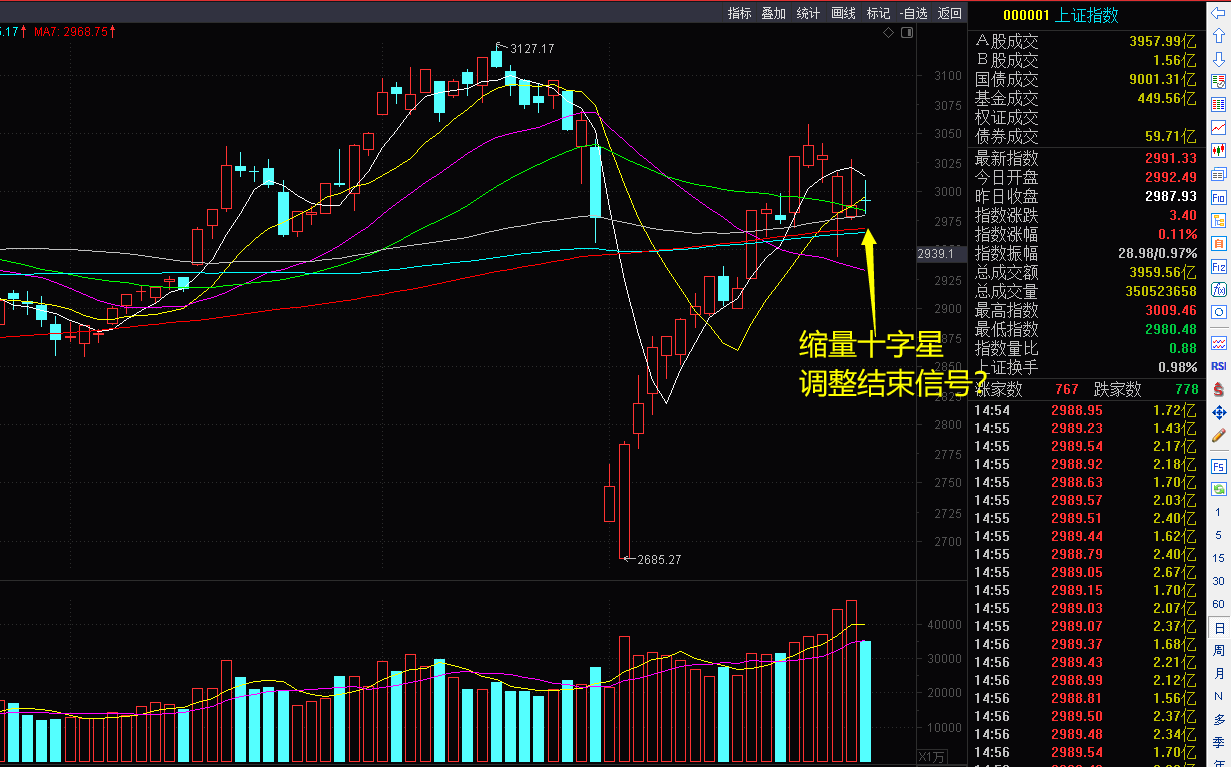Open the wavy indicator lines icon
The height and width of the screenshot is (767, 1231).
tap(1218, 342)
